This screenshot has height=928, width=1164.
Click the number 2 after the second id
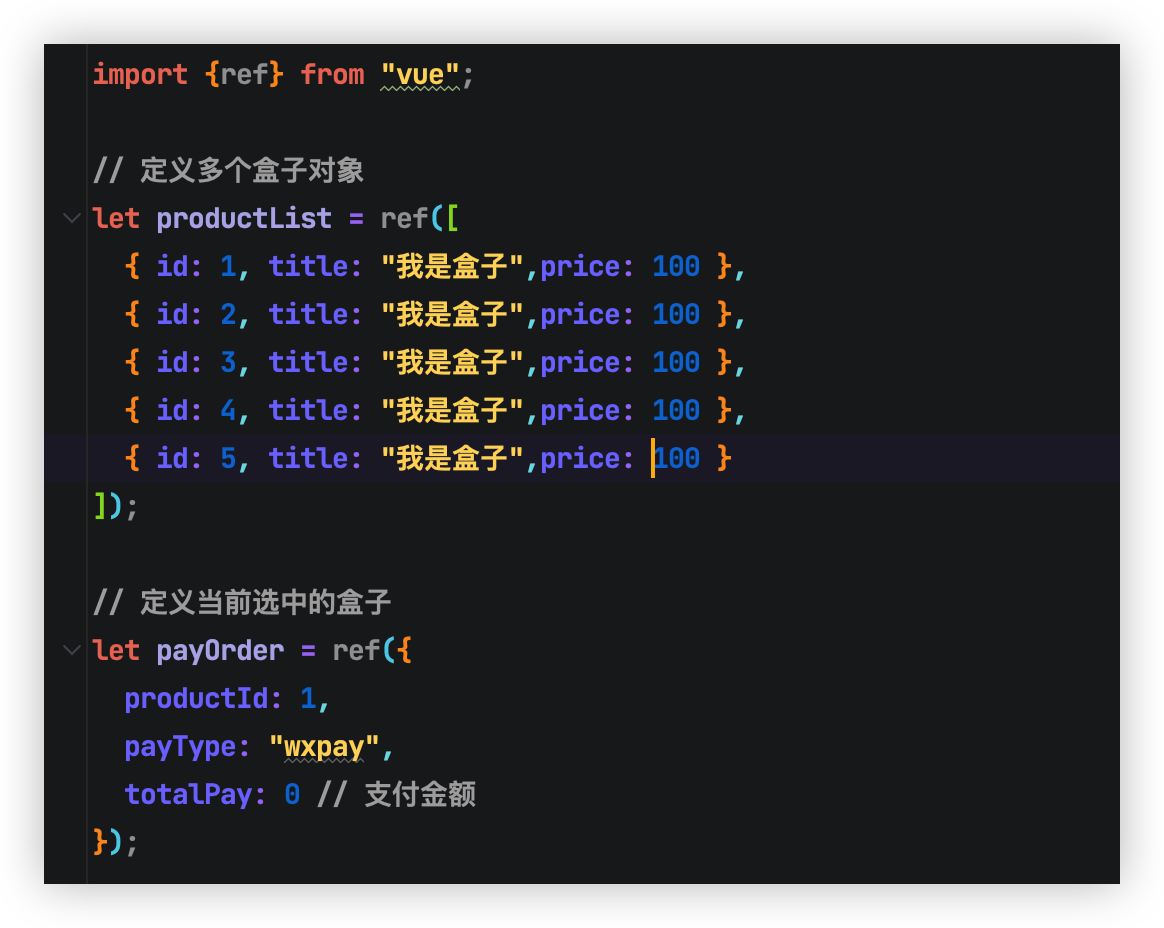(228, 315)
